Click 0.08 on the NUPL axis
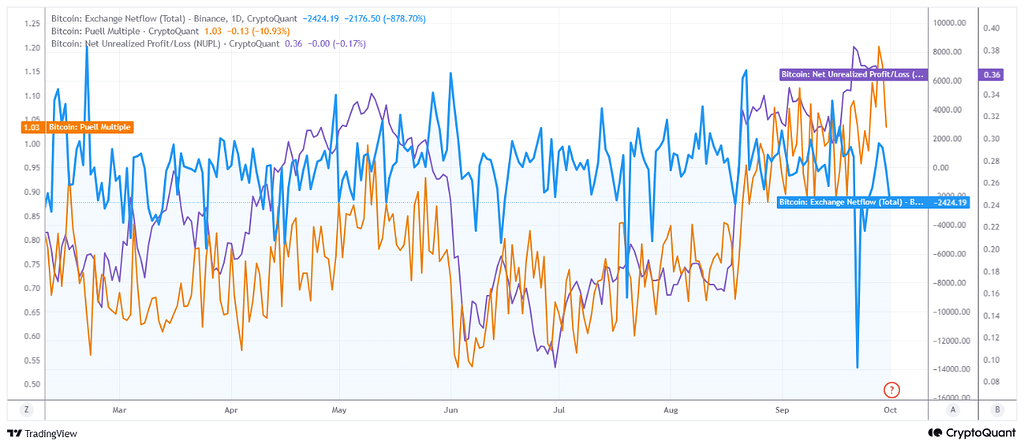This screenshot has height=446, width=1024. (x=991, y=381)
